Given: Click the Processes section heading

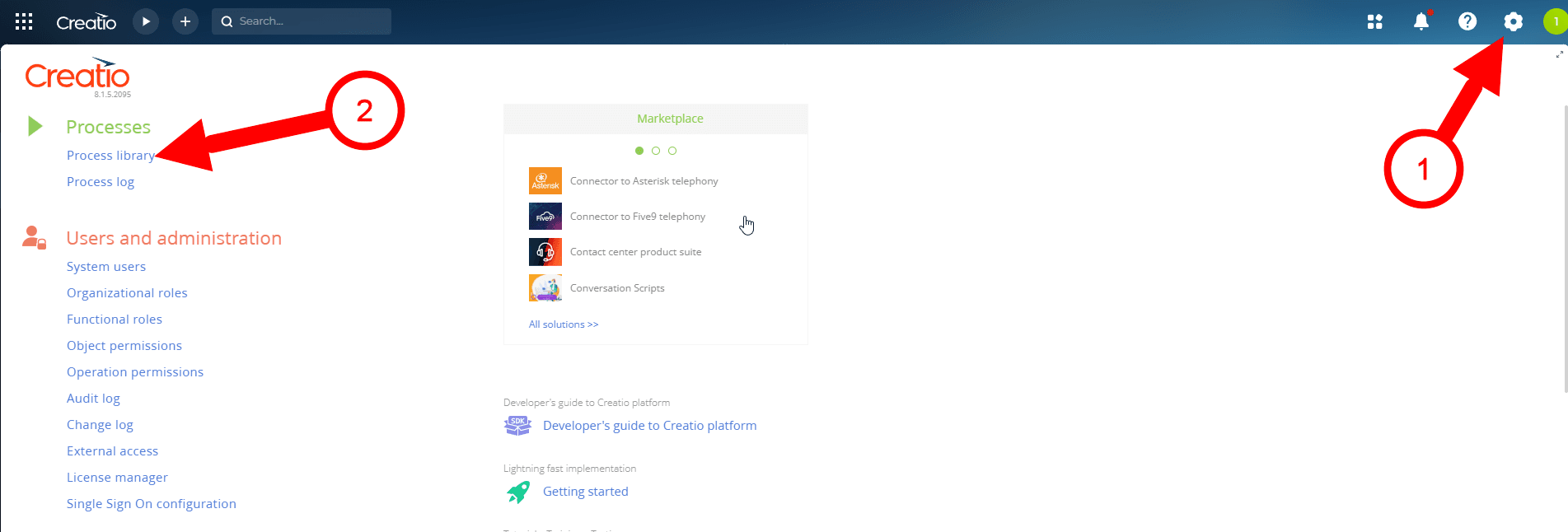Looking at the screenshot, I should (x=109, y=127).
